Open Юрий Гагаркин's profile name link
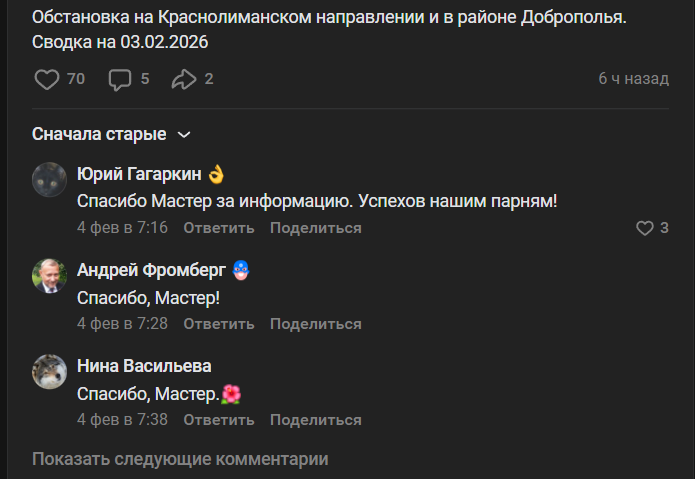The width and height of the screenshot is (695, 479). (139, 174)
